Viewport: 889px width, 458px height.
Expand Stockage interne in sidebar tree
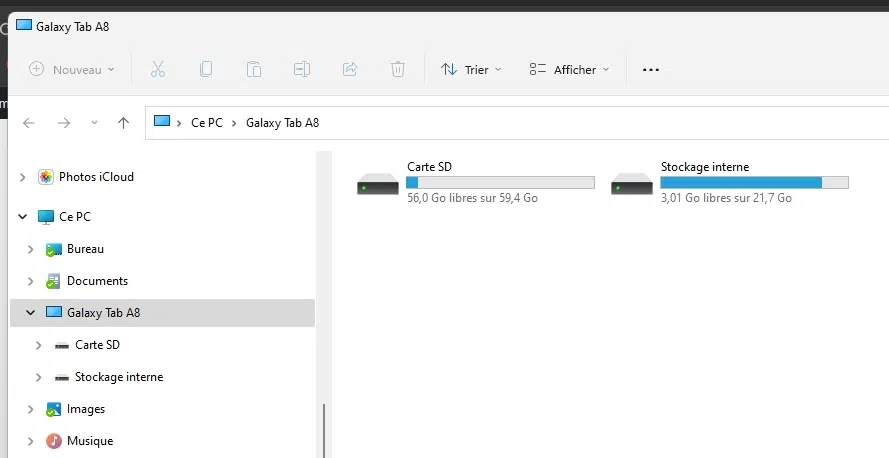coord(39,377)
